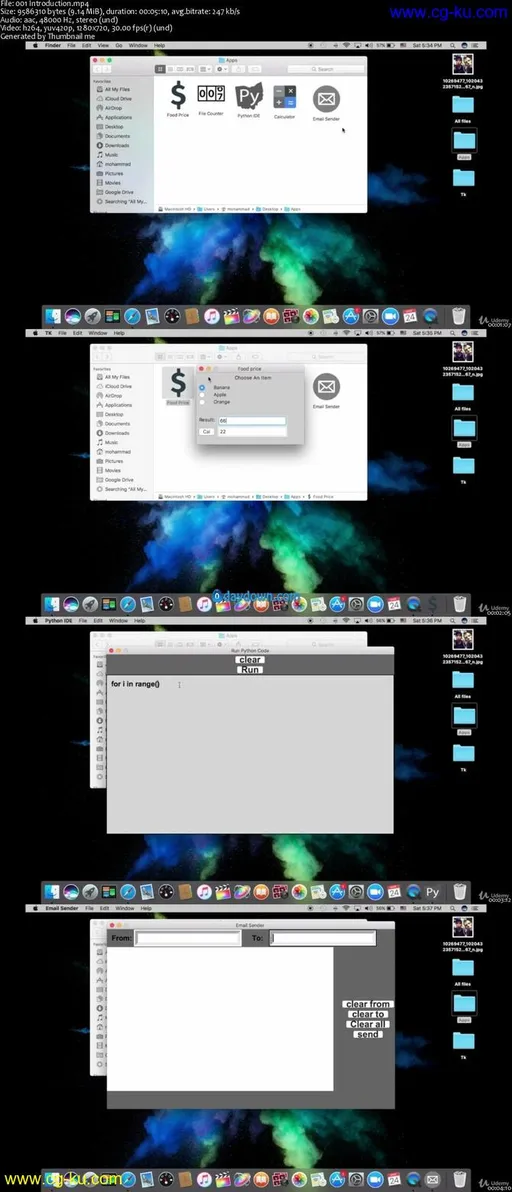Image resolution: width=512 pixels, height=1192 pixels.
Task: Open the Email Sender application menu
Action: click(62, 908)
